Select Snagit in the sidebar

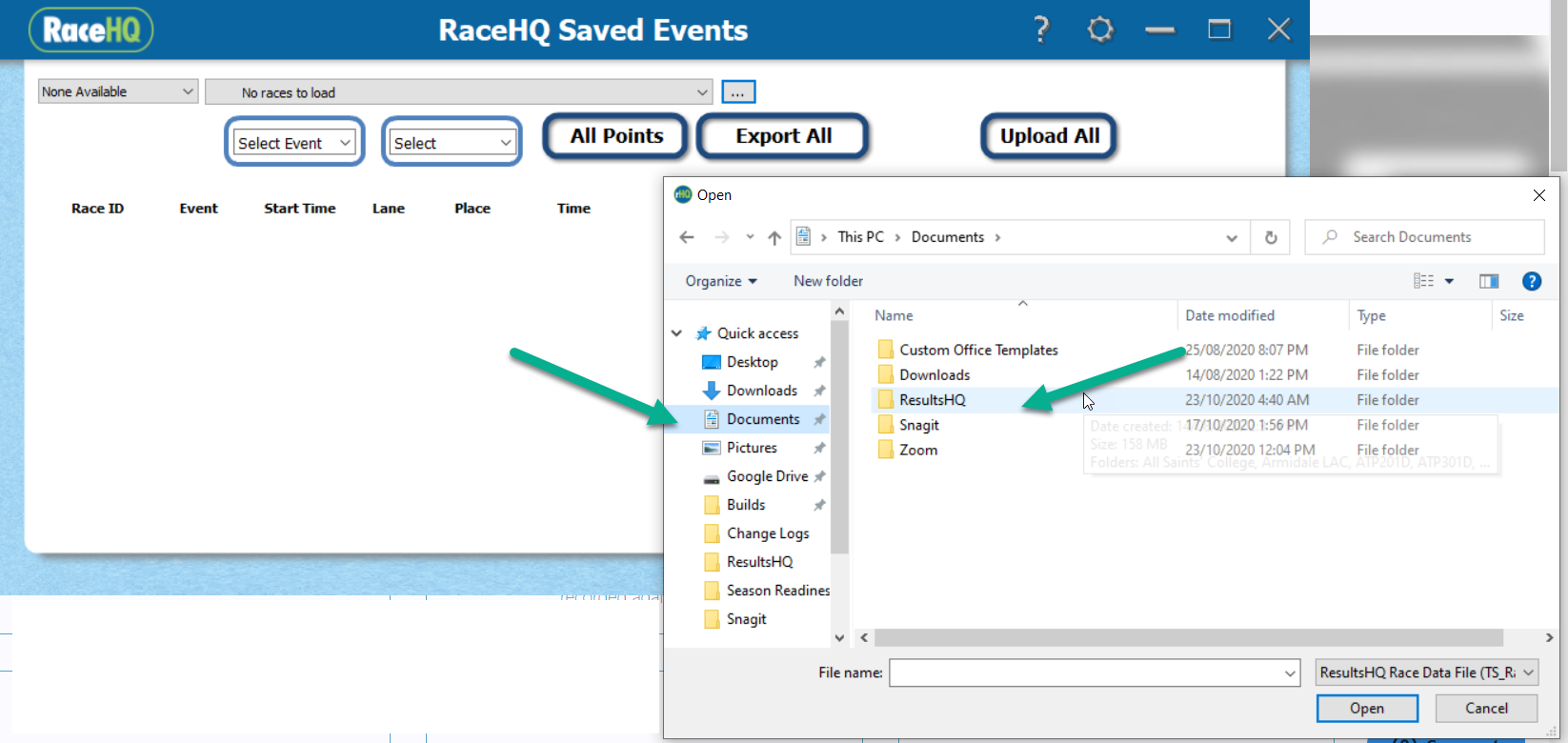coord(746,619)
